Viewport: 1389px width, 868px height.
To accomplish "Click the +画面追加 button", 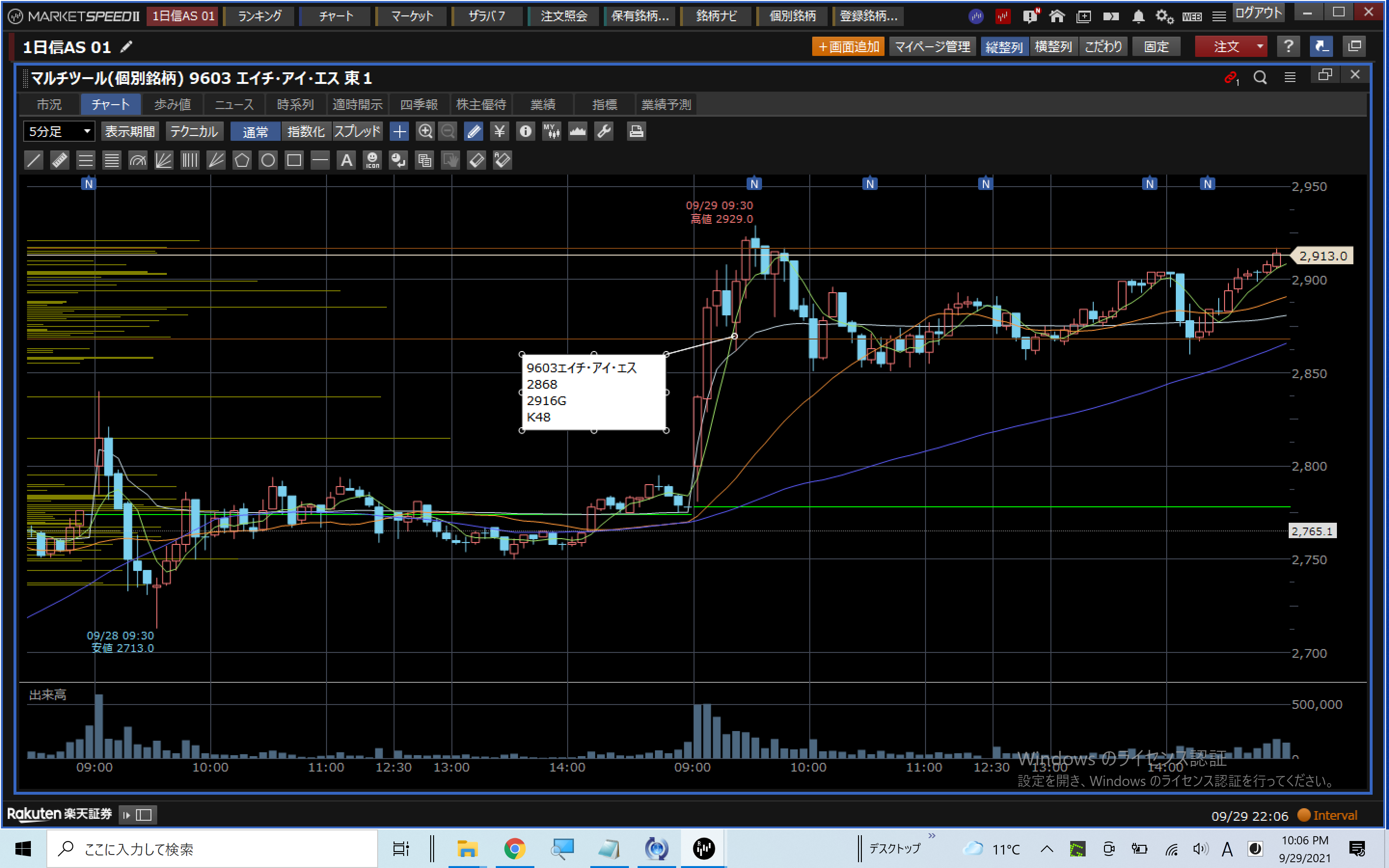I will coord(848,46).
